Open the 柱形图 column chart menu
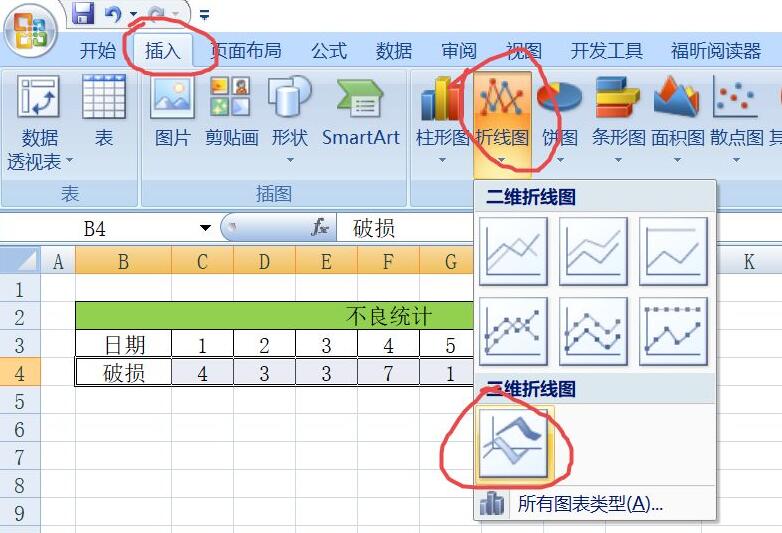 (442, 120)
